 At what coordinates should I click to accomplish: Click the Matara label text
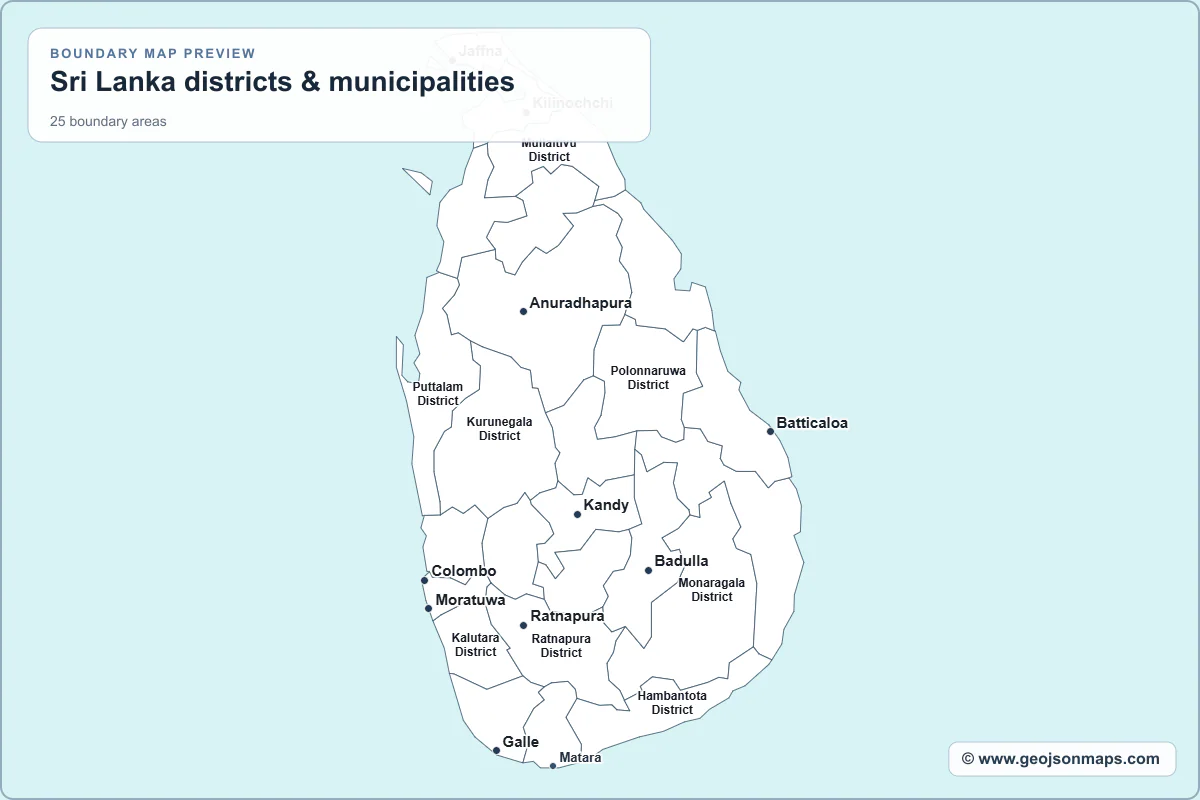coord(581,758)
